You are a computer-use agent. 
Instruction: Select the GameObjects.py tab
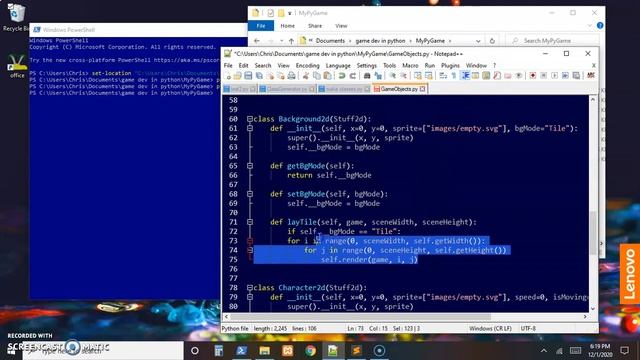click(x=399, y=89)
